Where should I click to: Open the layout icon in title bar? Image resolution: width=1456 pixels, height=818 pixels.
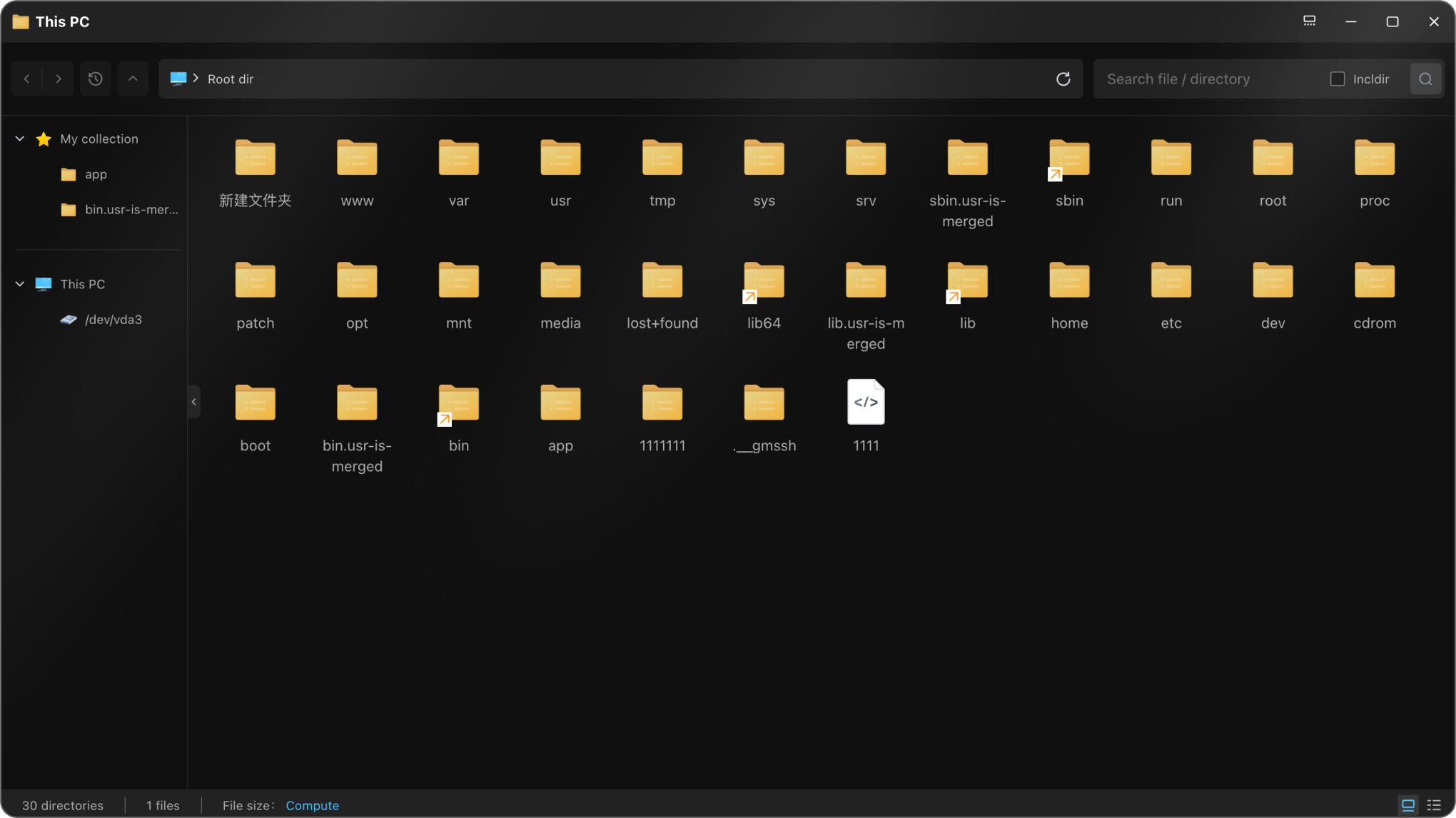pos(1309,21)
